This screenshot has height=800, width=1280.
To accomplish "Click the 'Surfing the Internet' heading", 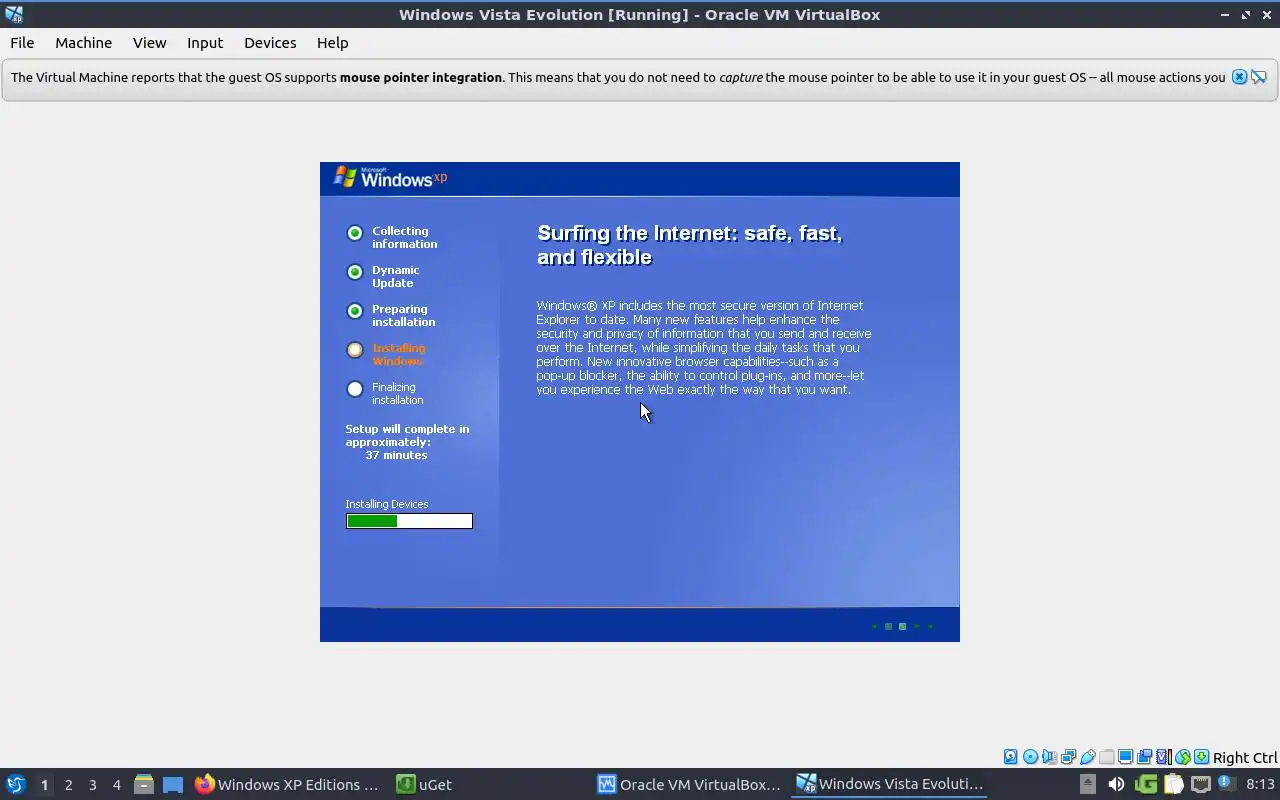I will click(x=690, y=245).
